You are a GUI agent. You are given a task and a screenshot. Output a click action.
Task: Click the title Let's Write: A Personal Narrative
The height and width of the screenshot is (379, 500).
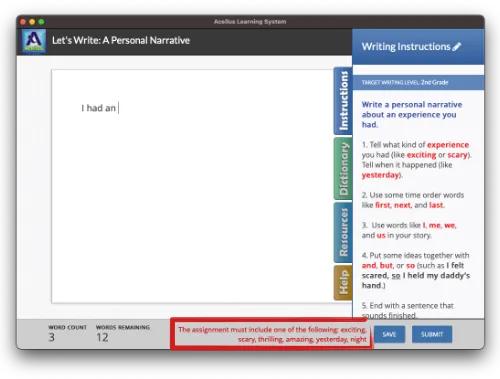pyautogui.click(x=121, y=41)
